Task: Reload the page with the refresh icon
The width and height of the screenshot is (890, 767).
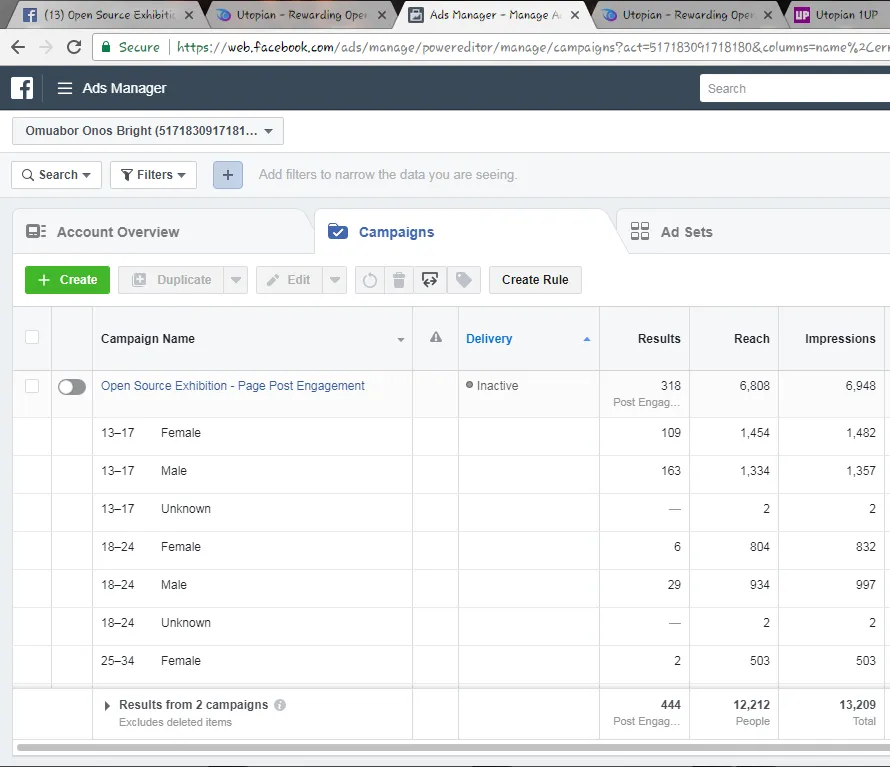Action: pos(74,47)
